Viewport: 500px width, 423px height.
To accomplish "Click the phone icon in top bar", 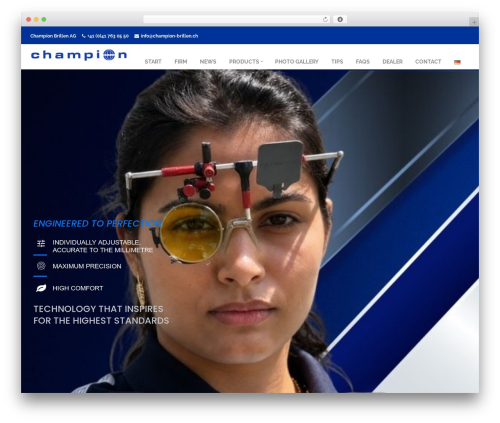I will [x=83, y=36].
